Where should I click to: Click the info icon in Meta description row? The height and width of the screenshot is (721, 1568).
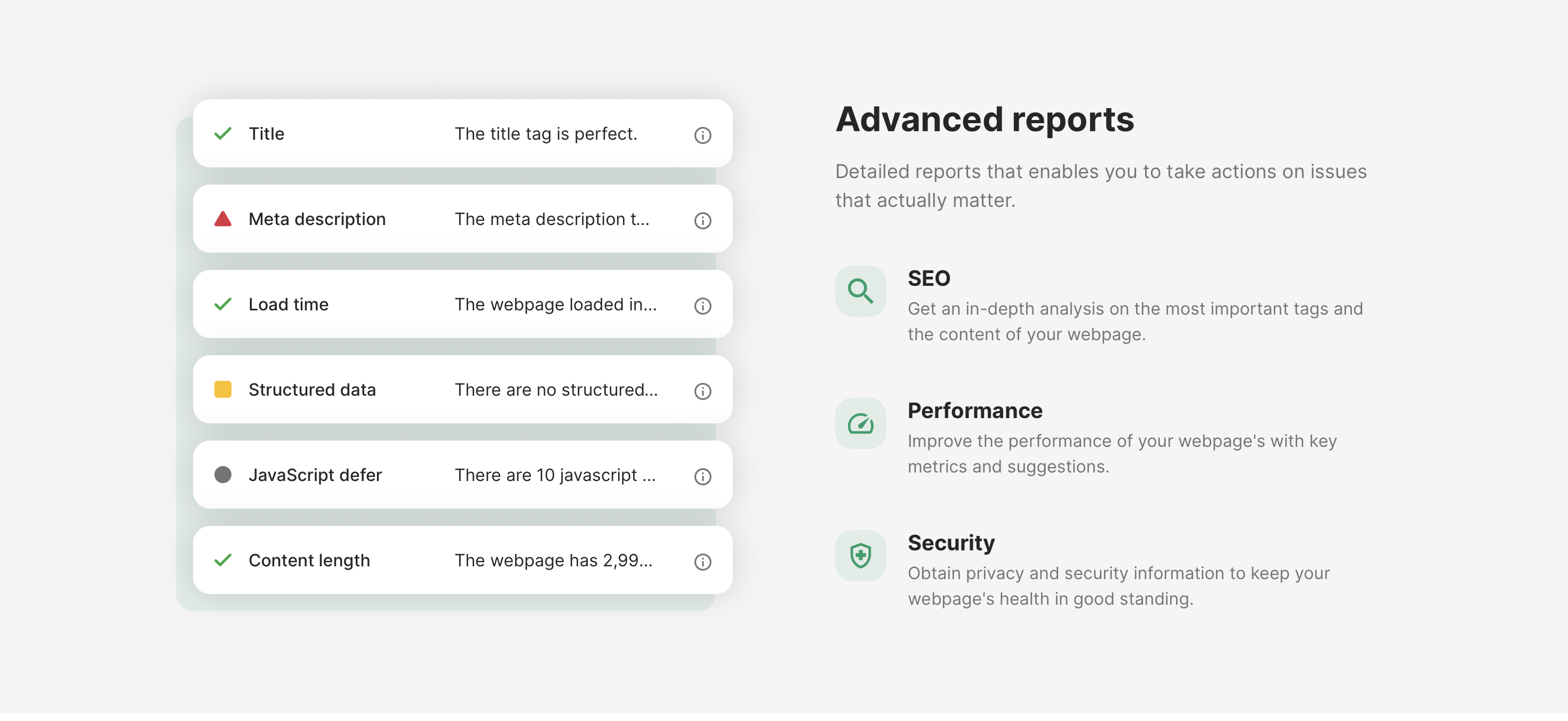click(x=702, y=220)
